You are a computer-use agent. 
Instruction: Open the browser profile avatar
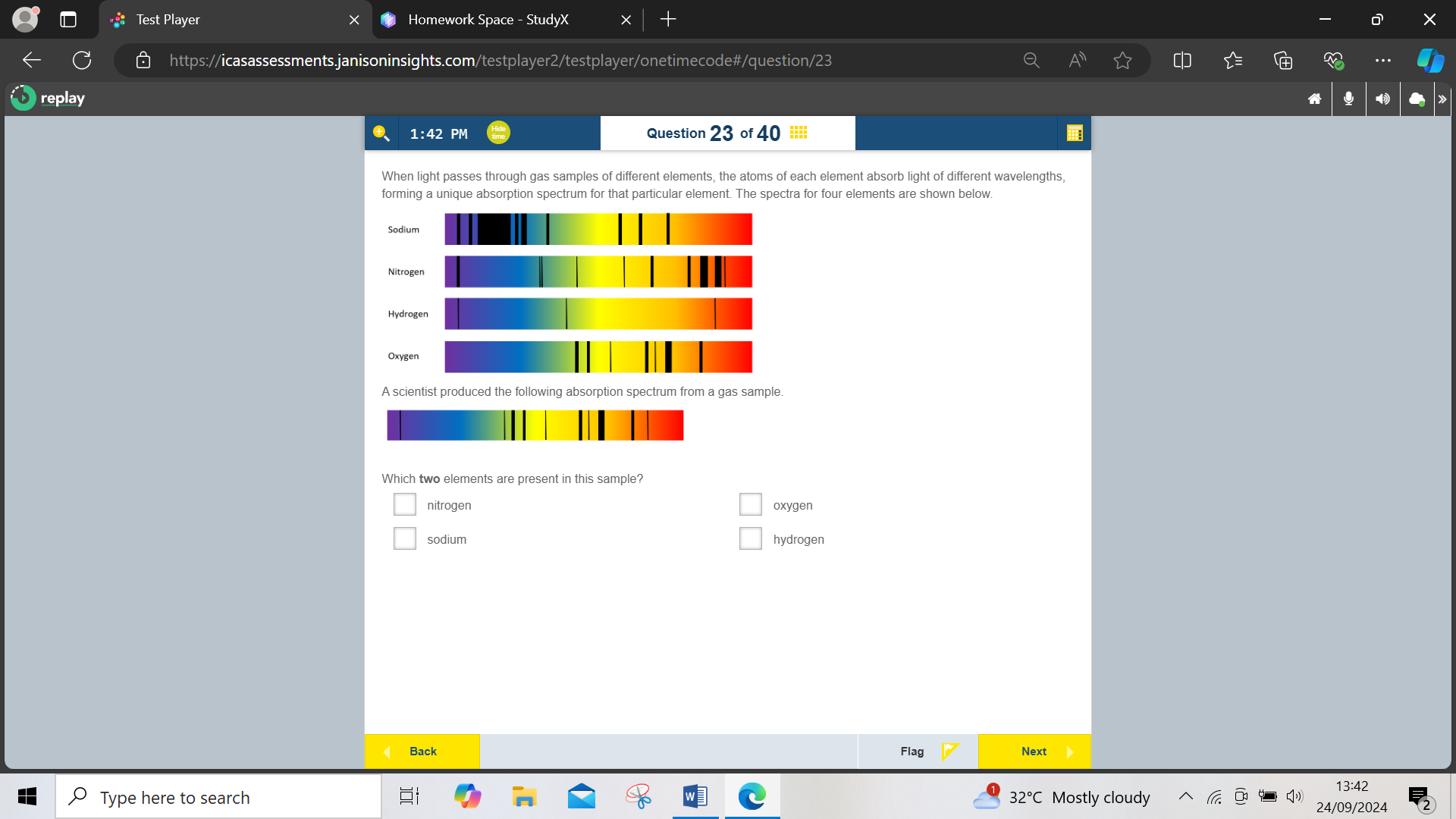point(25,19)
